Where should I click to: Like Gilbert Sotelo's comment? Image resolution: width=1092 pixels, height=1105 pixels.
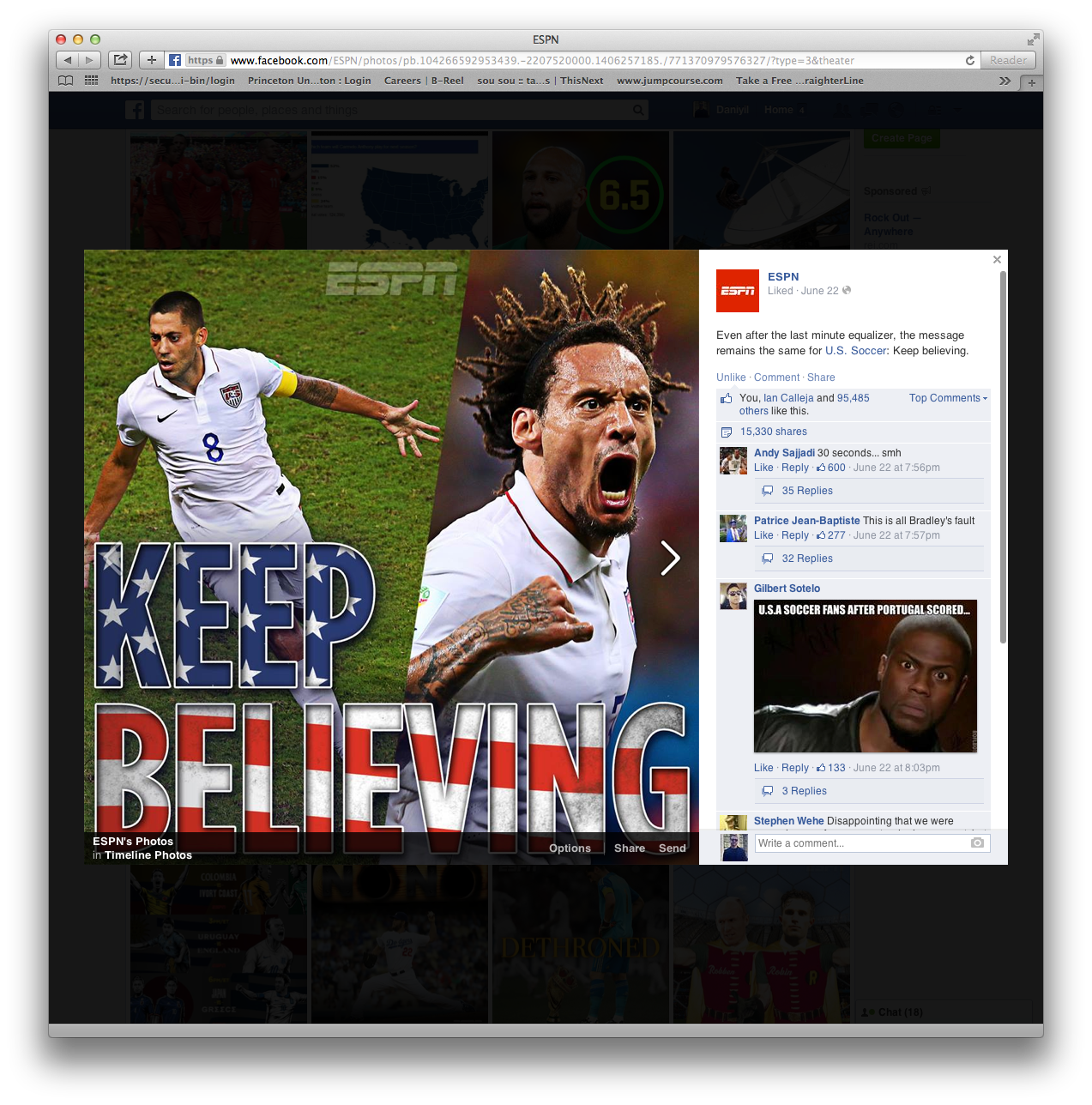(x=763, y=768)
